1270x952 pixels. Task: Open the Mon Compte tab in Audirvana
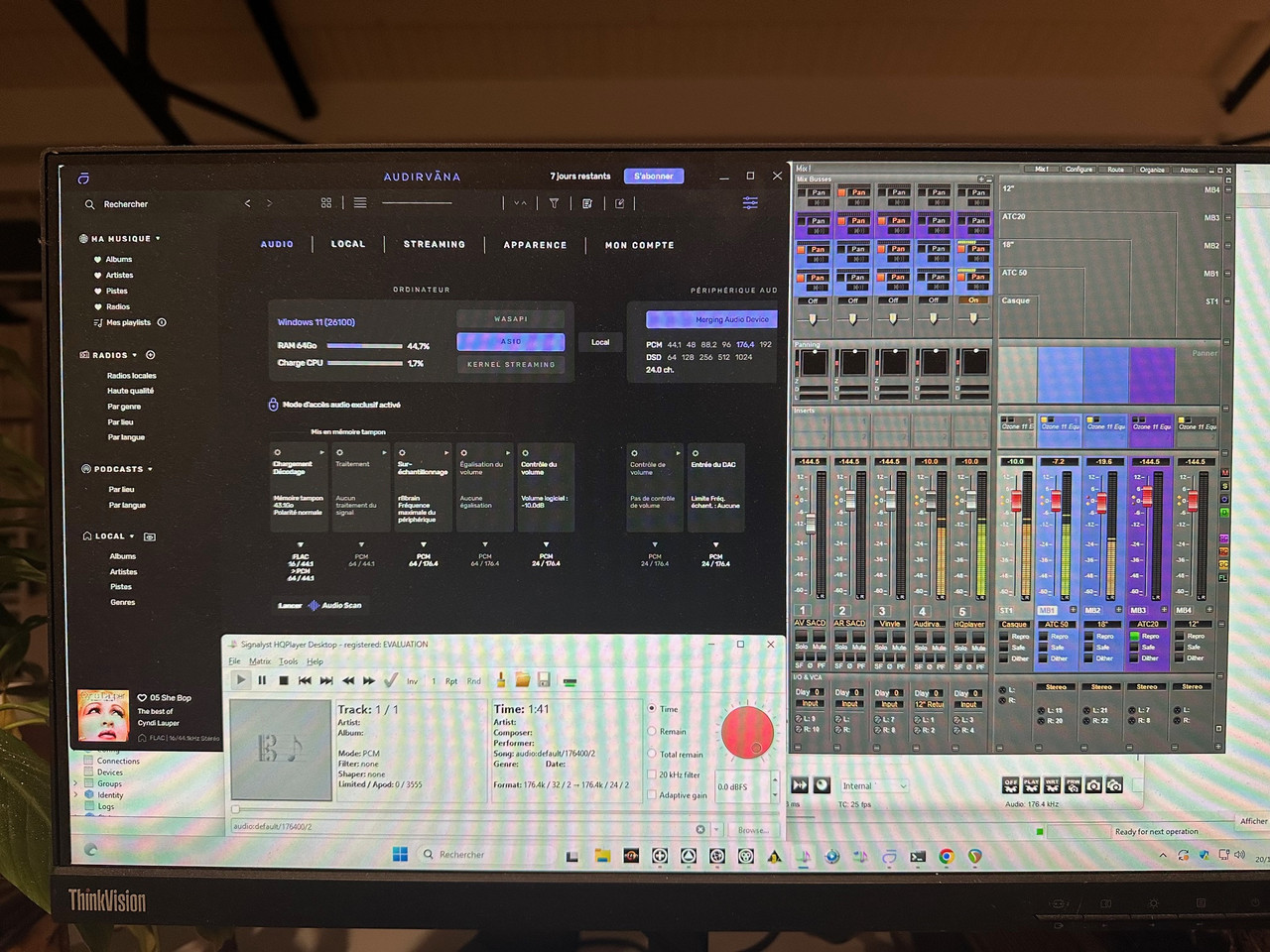[x=640, y=245]
